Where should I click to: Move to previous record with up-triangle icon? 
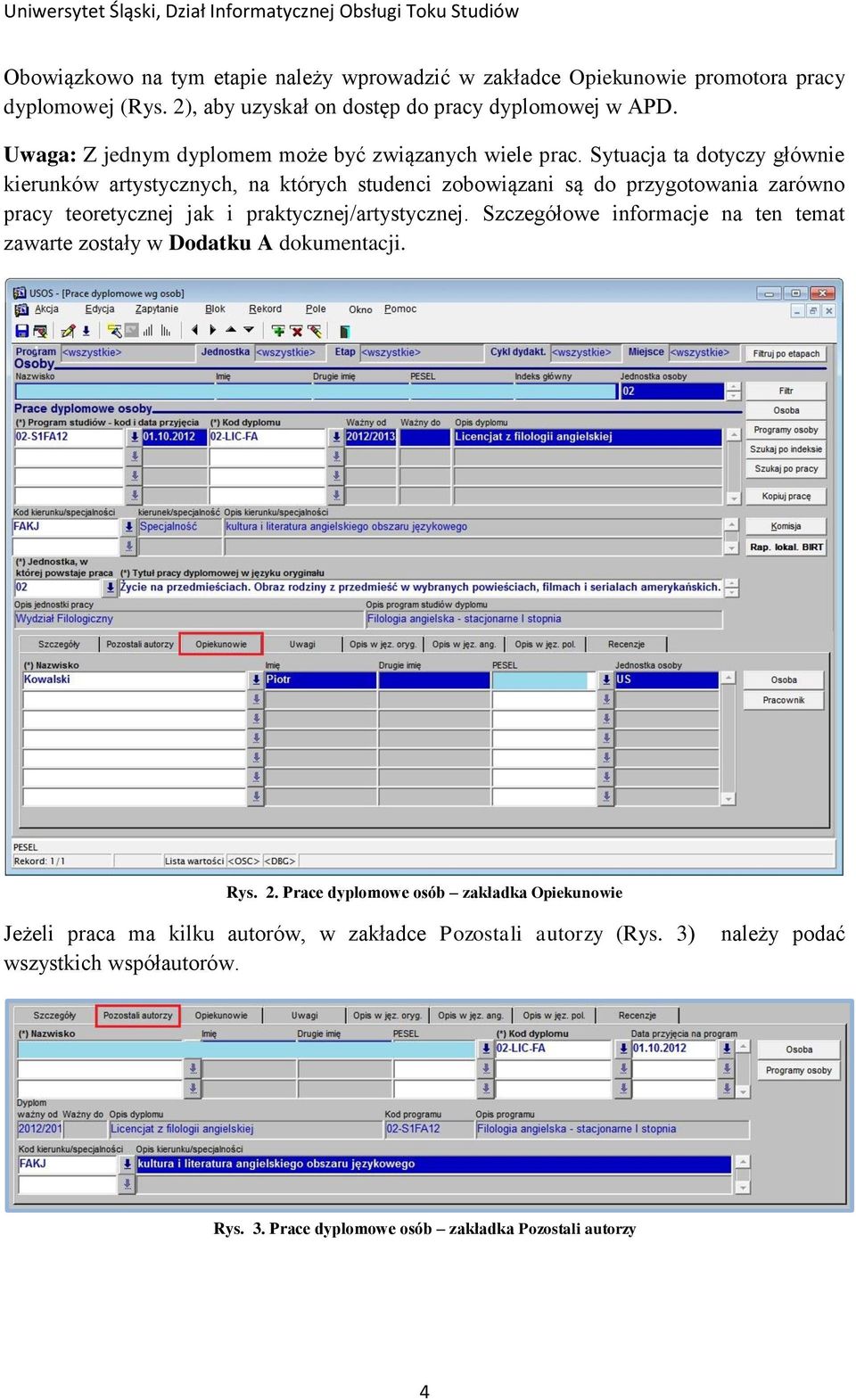click(231, 330)
